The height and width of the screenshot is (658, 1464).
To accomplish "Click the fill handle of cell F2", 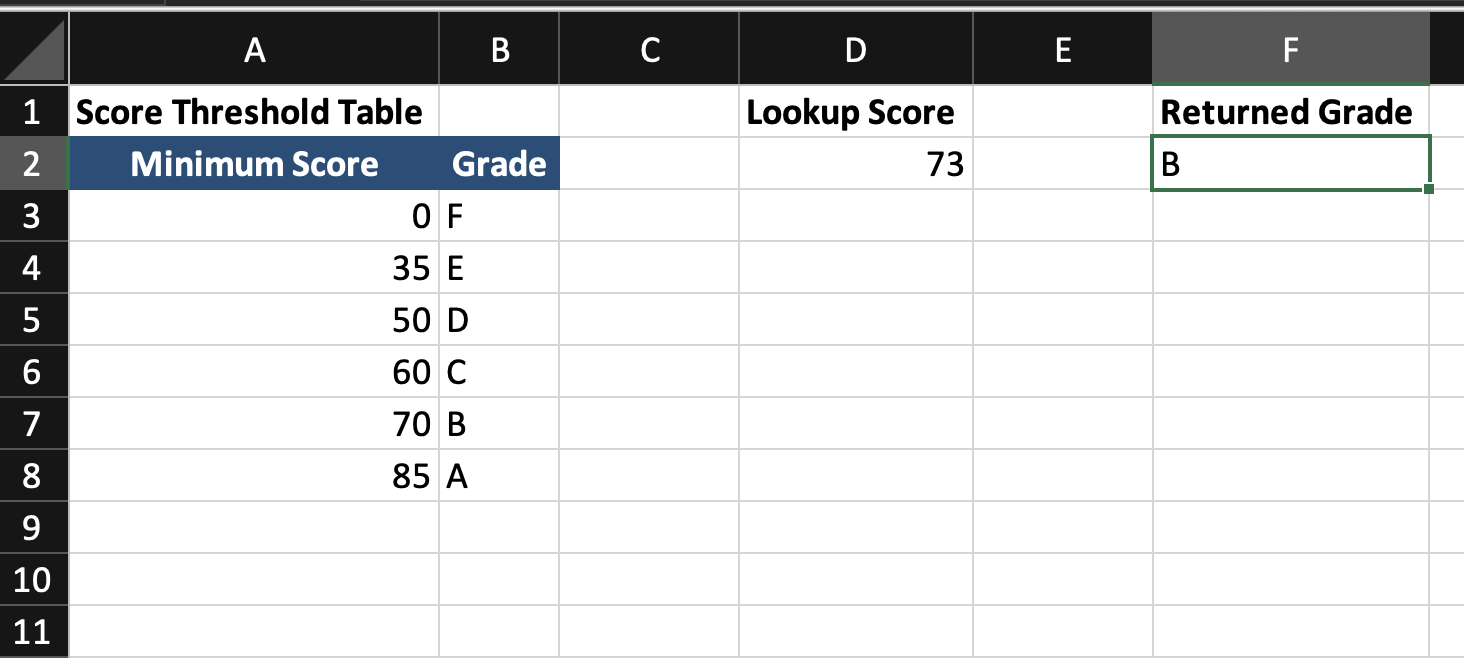I will pos(1428,187).
